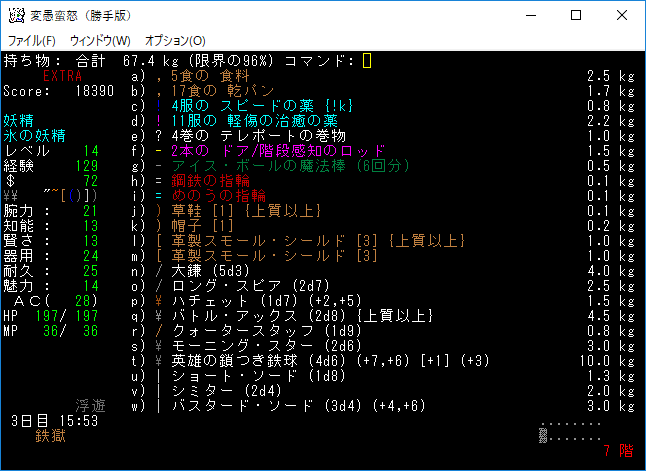Image resolution: width=646 pixels, height=471 pixels.
Task: Open the ウィンドウ(W) menu
Action: coord(100,41)
